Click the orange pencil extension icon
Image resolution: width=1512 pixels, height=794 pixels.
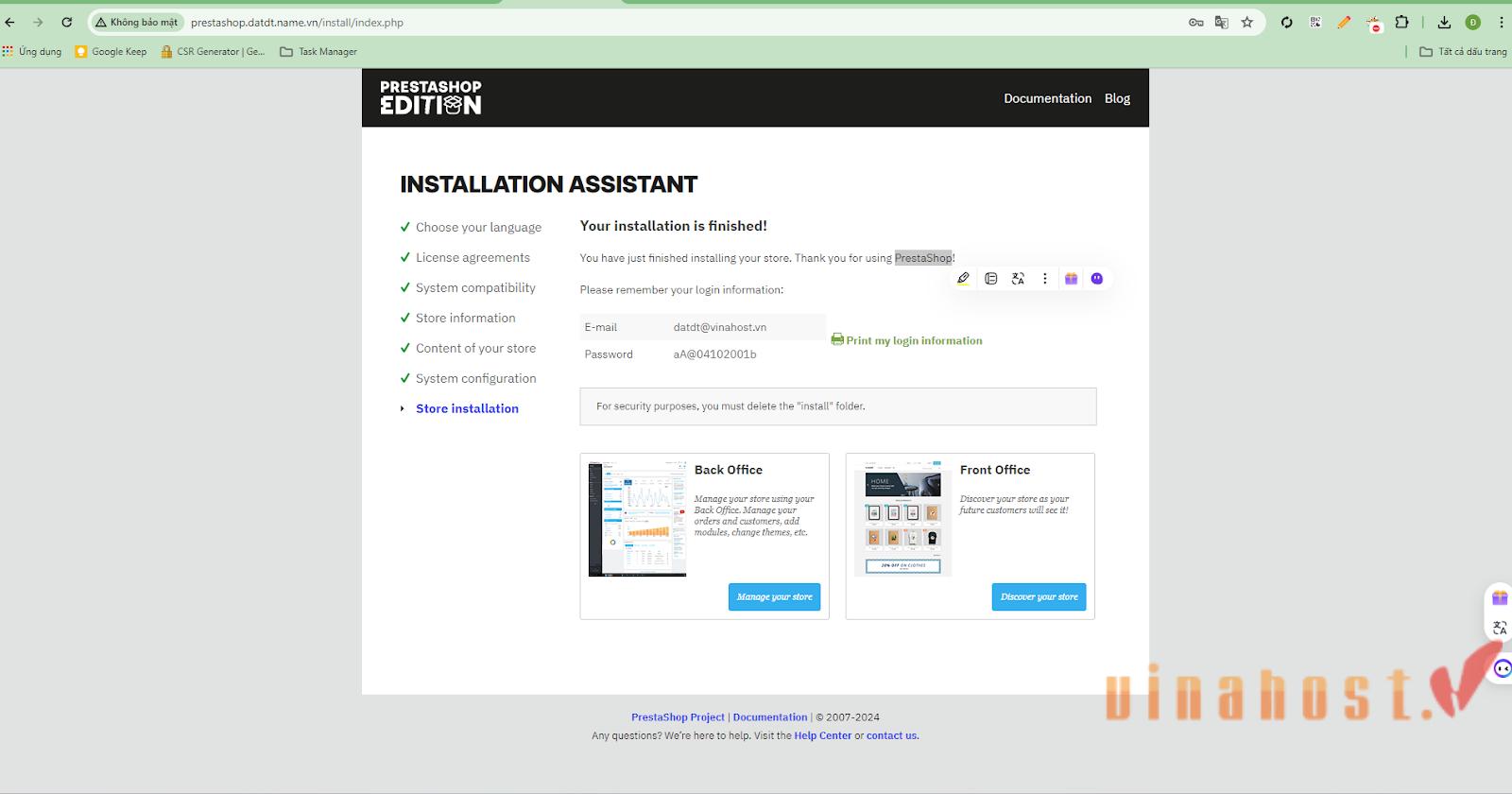[1344, 22]
